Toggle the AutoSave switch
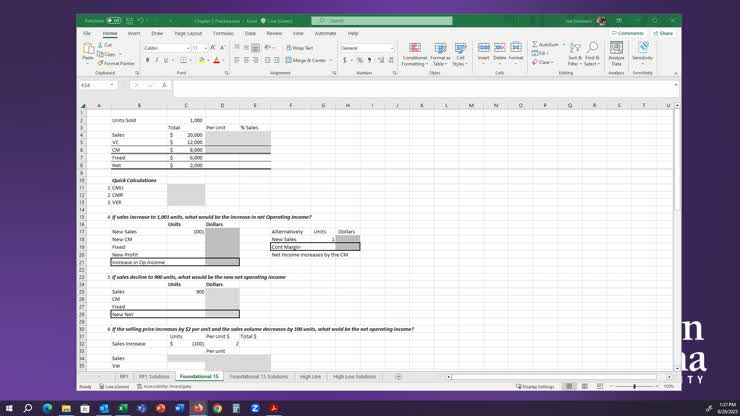The width and height of the screenshot is (740, 416). click(112, 21)
